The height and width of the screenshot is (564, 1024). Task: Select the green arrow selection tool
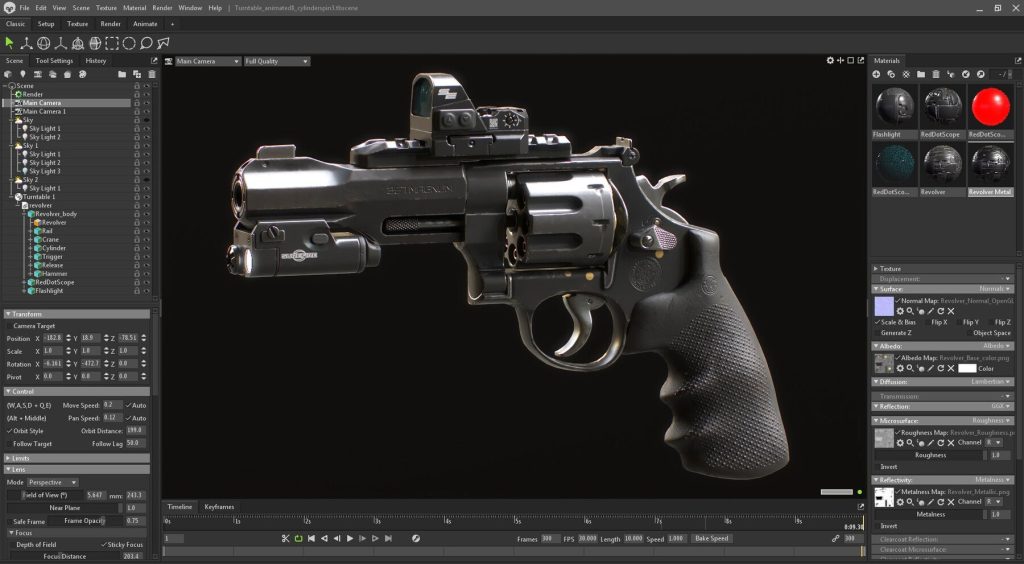[x=10, y=43]
